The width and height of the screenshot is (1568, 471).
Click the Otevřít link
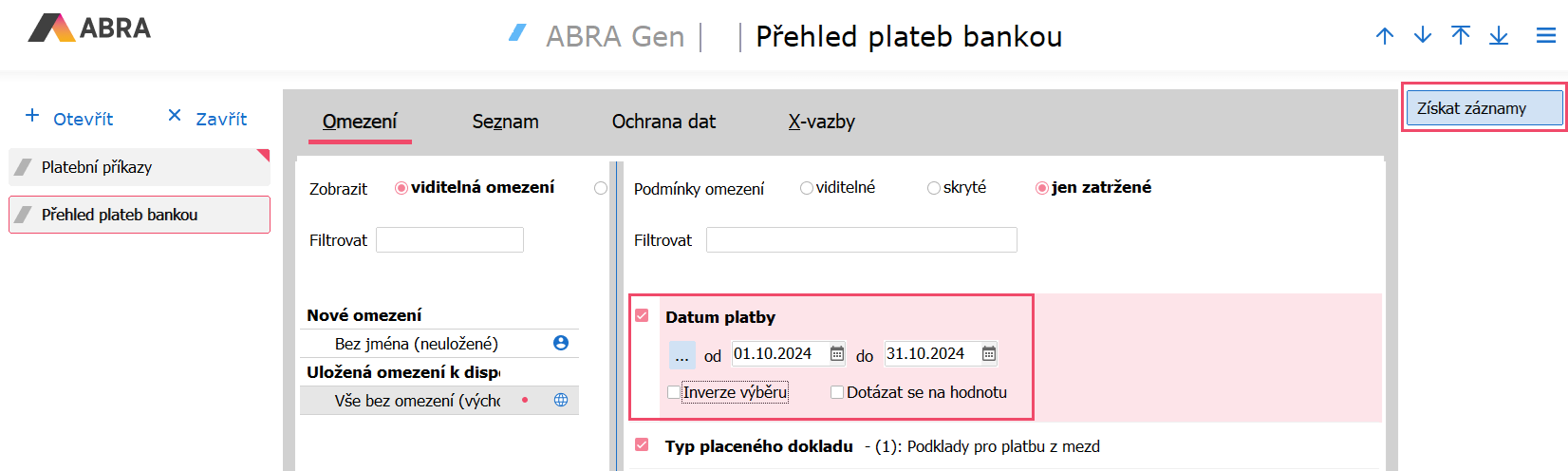pos(70,118)
